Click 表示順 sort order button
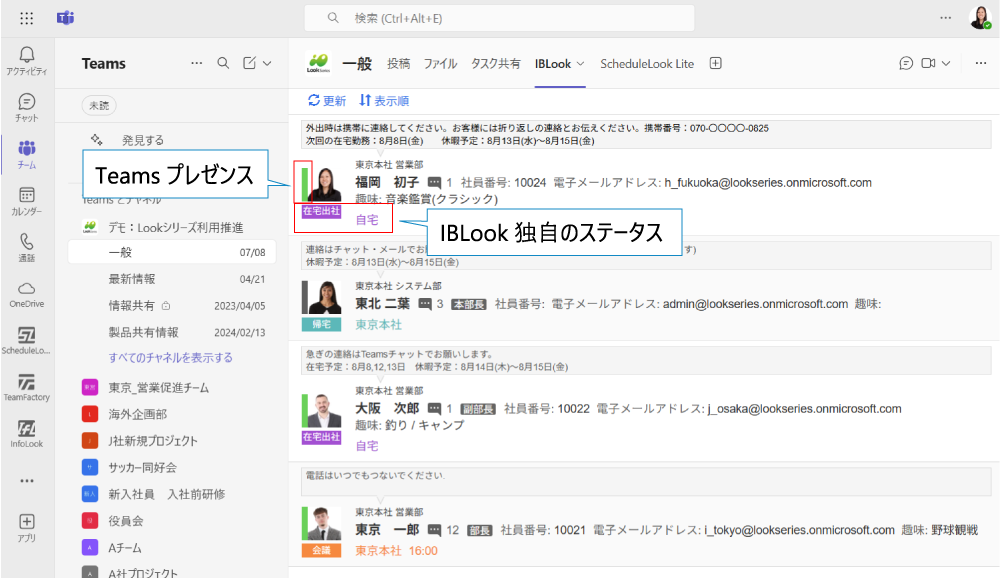Screen dimensions: 1000x578 tap(384, 101)
